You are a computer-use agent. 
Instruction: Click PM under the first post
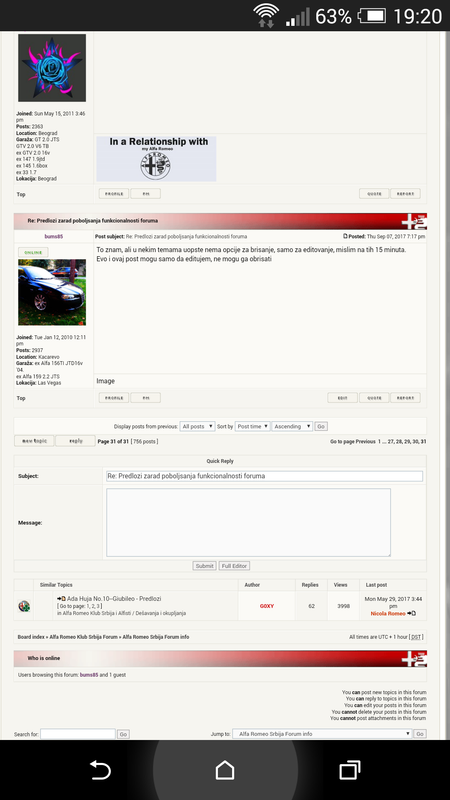[145, 193]
